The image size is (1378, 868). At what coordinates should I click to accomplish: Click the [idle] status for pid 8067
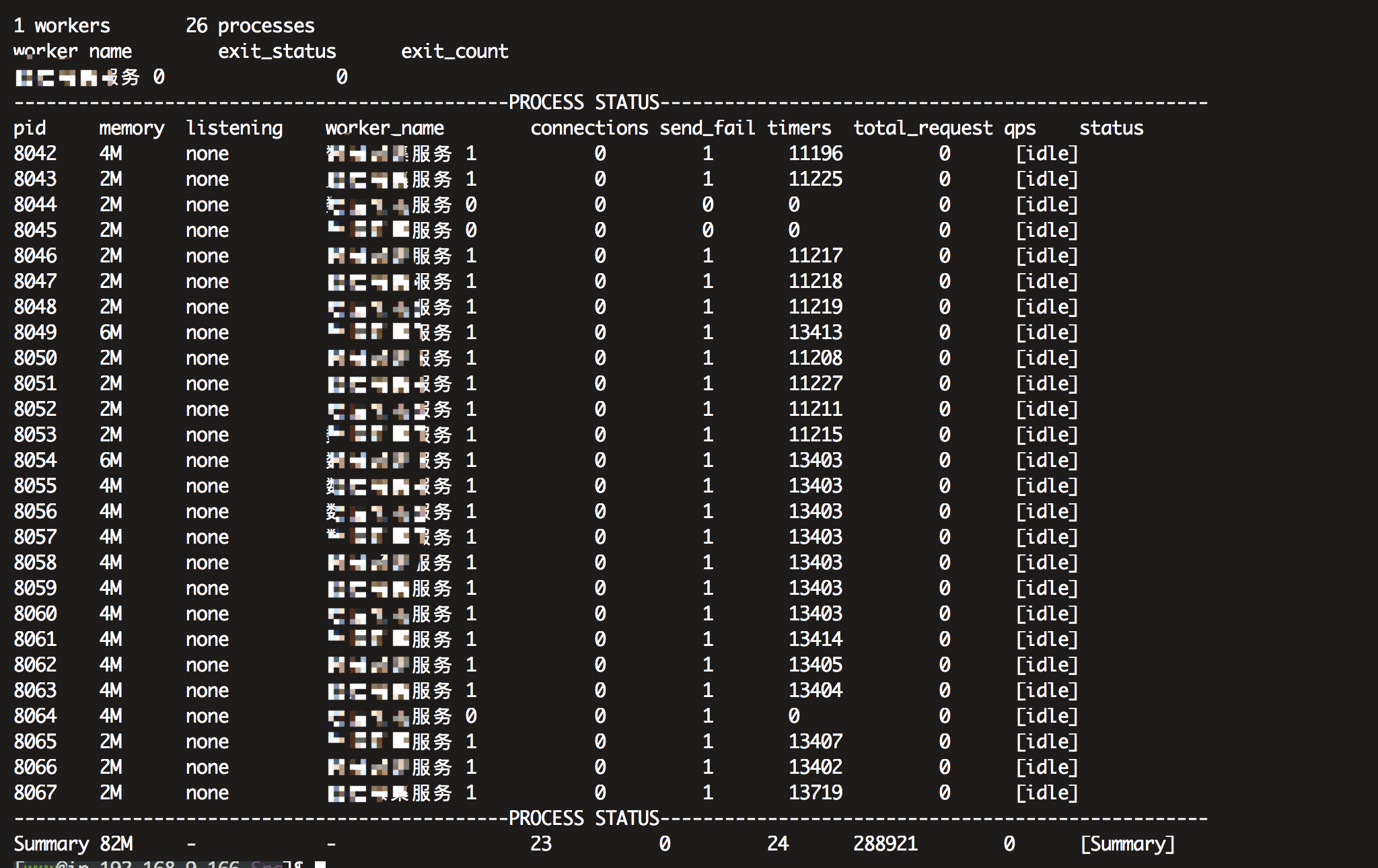click(1047, 793)
